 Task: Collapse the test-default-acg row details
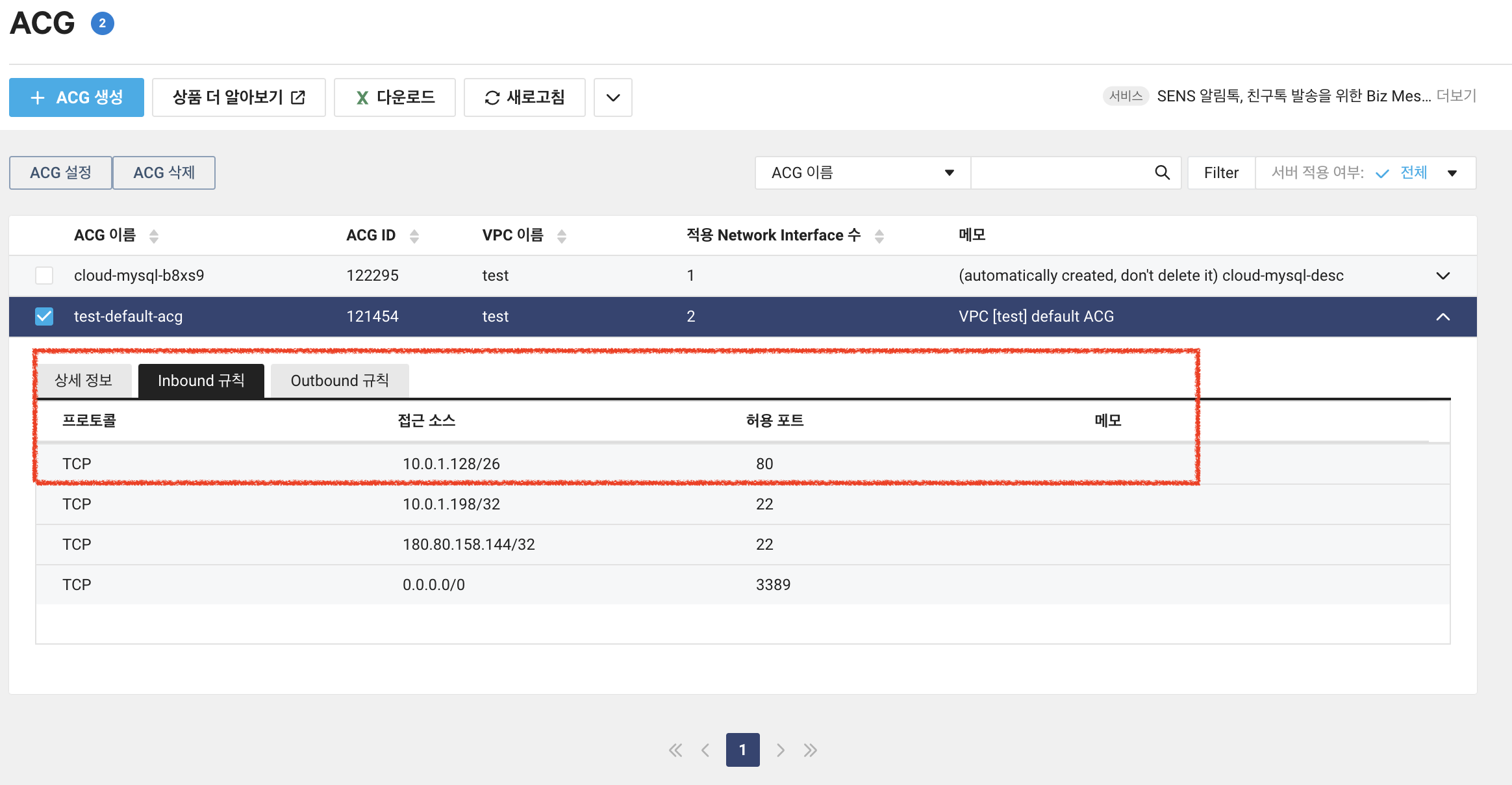click(1443, 316)
